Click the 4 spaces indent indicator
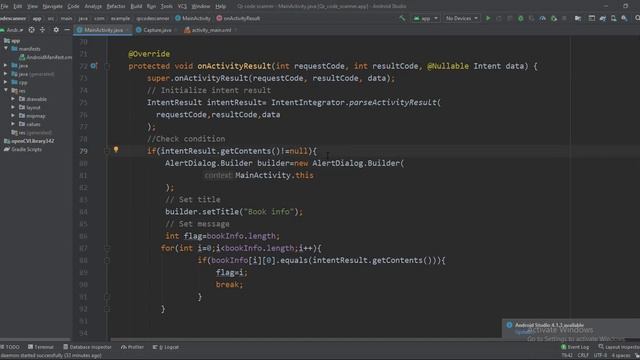The width and height of the screenshot is (640, 360). point(620,356)
